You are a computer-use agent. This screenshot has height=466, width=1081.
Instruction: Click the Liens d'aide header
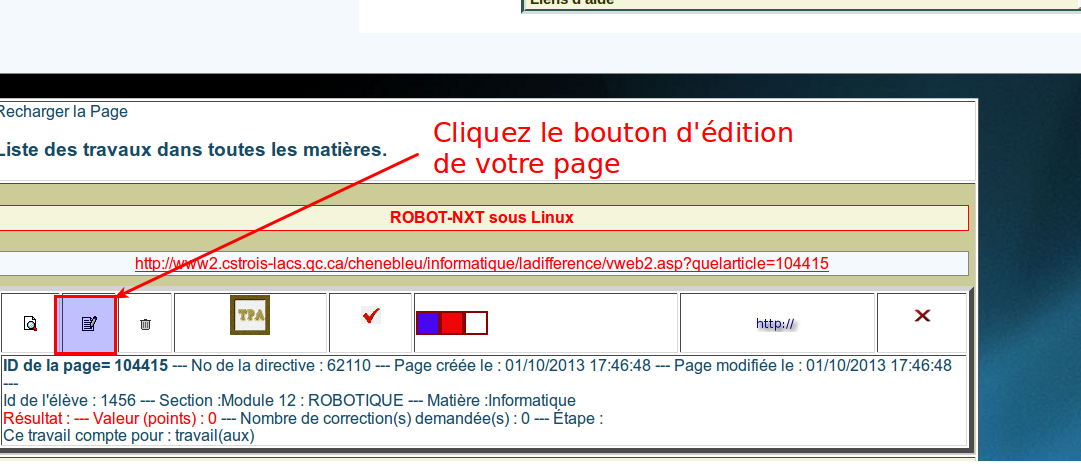573,3
